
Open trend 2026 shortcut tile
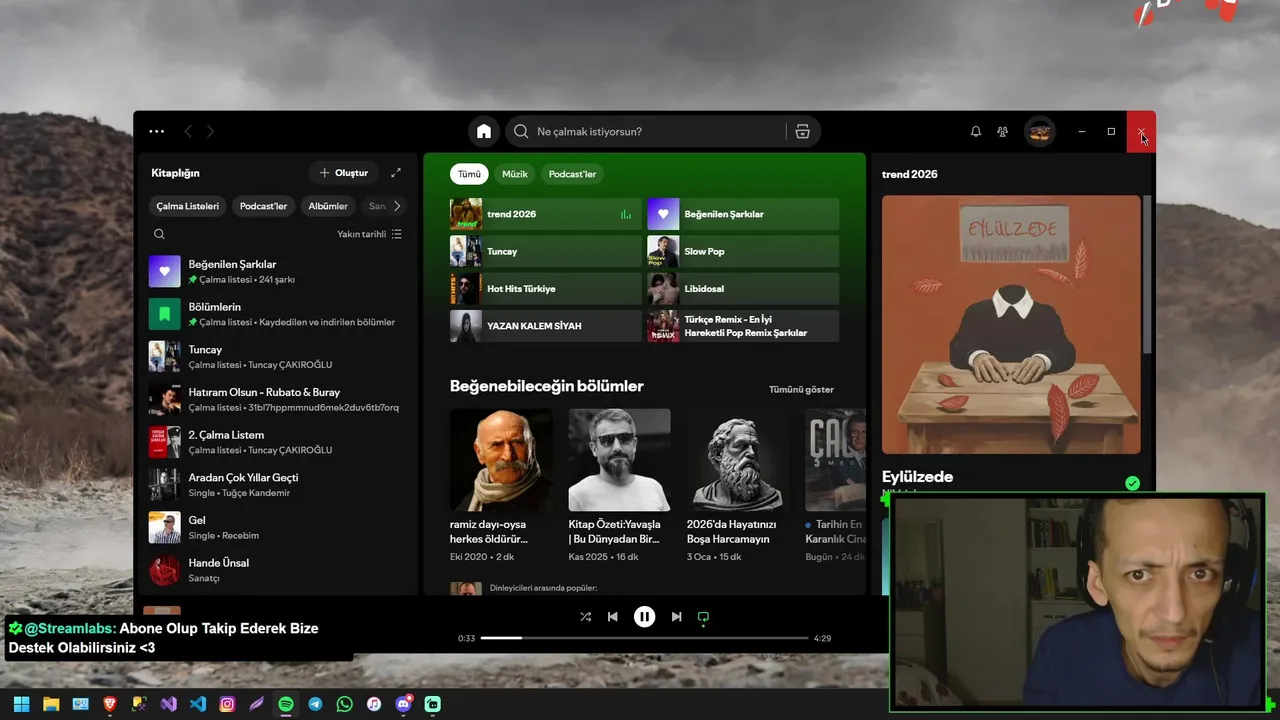546,214
